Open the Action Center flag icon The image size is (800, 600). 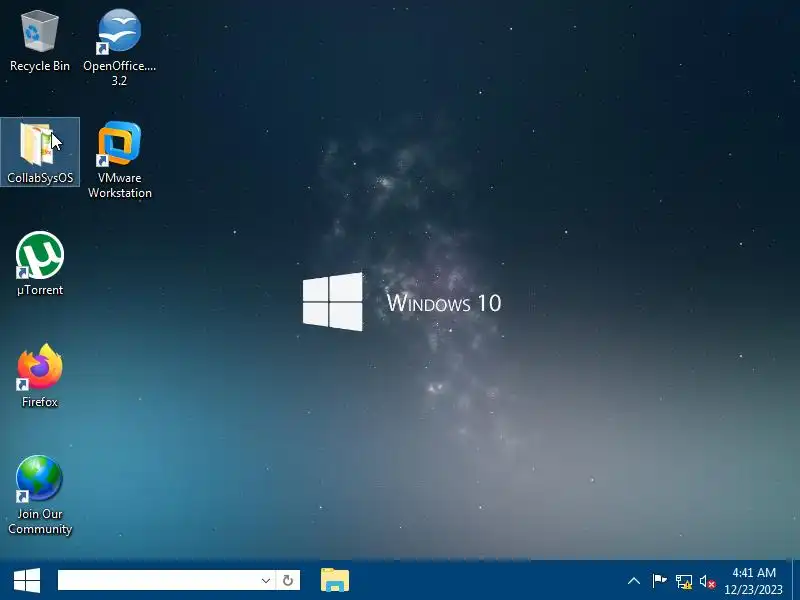click(x=659, y=581)
